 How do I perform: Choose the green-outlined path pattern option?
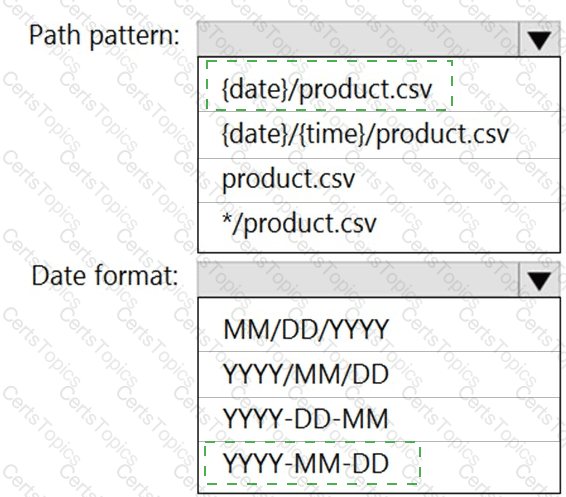[x=329, y=85]
